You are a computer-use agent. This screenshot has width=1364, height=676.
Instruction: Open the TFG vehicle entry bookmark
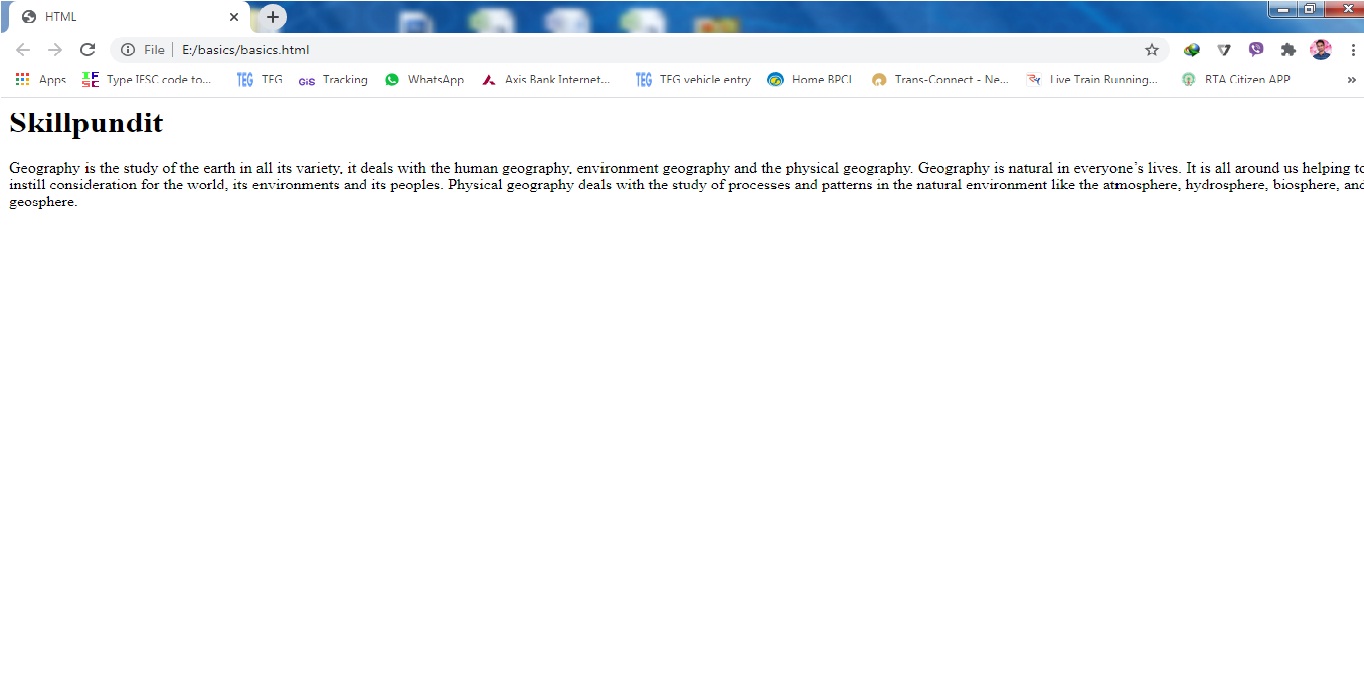(693, 80)
